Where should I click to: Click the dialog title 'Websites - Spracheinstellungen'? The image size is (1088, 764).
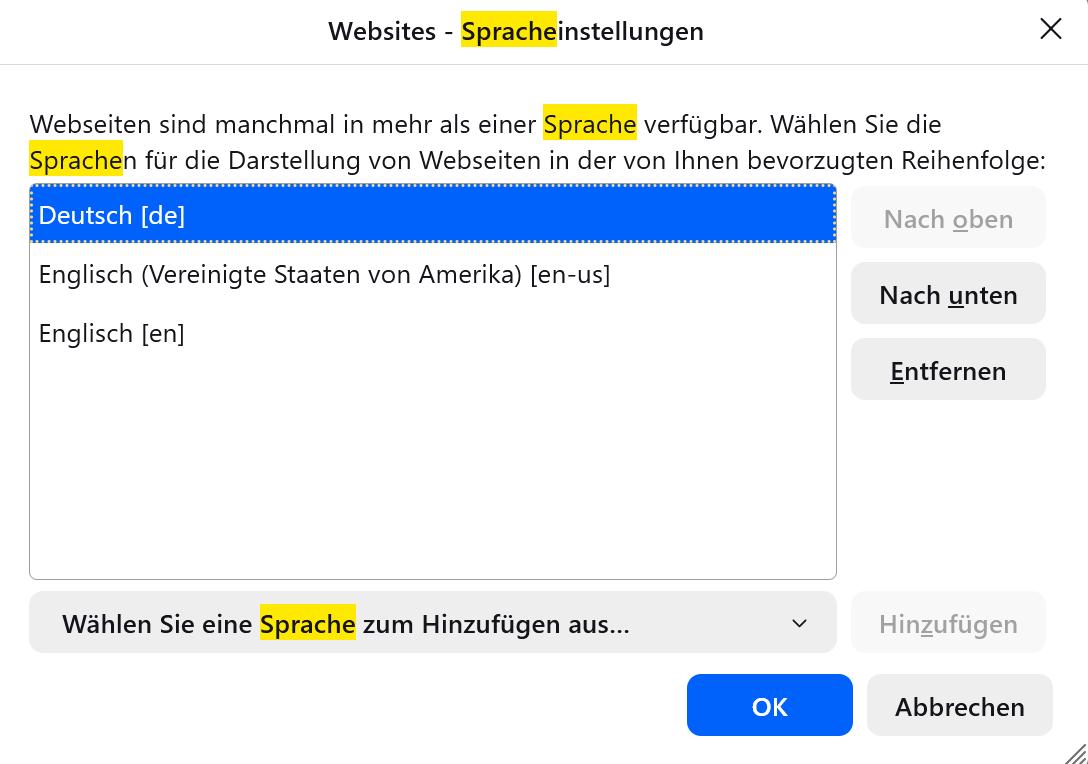pos(516,31)
